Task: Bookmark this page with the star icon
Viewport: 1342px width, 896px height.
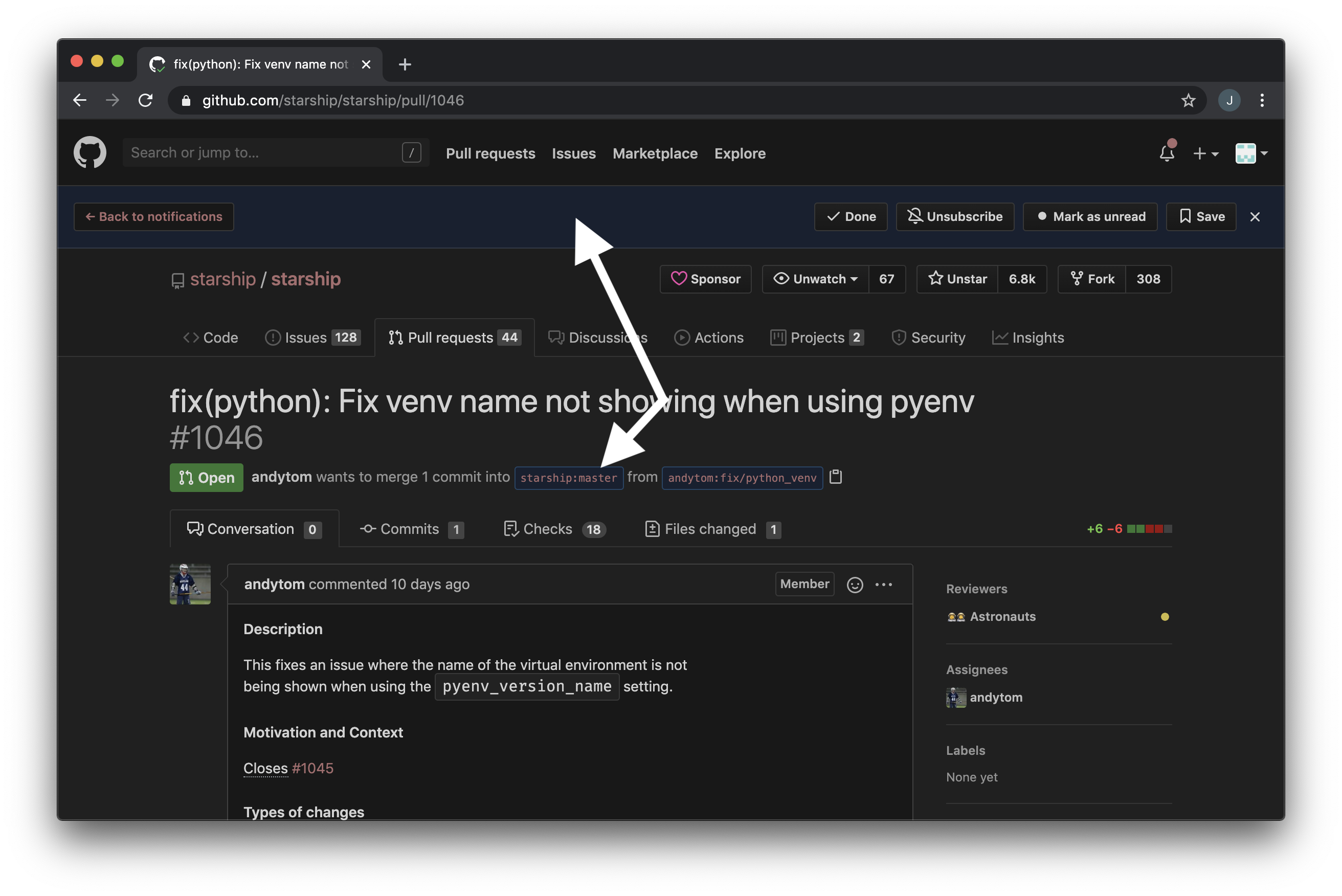Action: tap(1189, 101)
